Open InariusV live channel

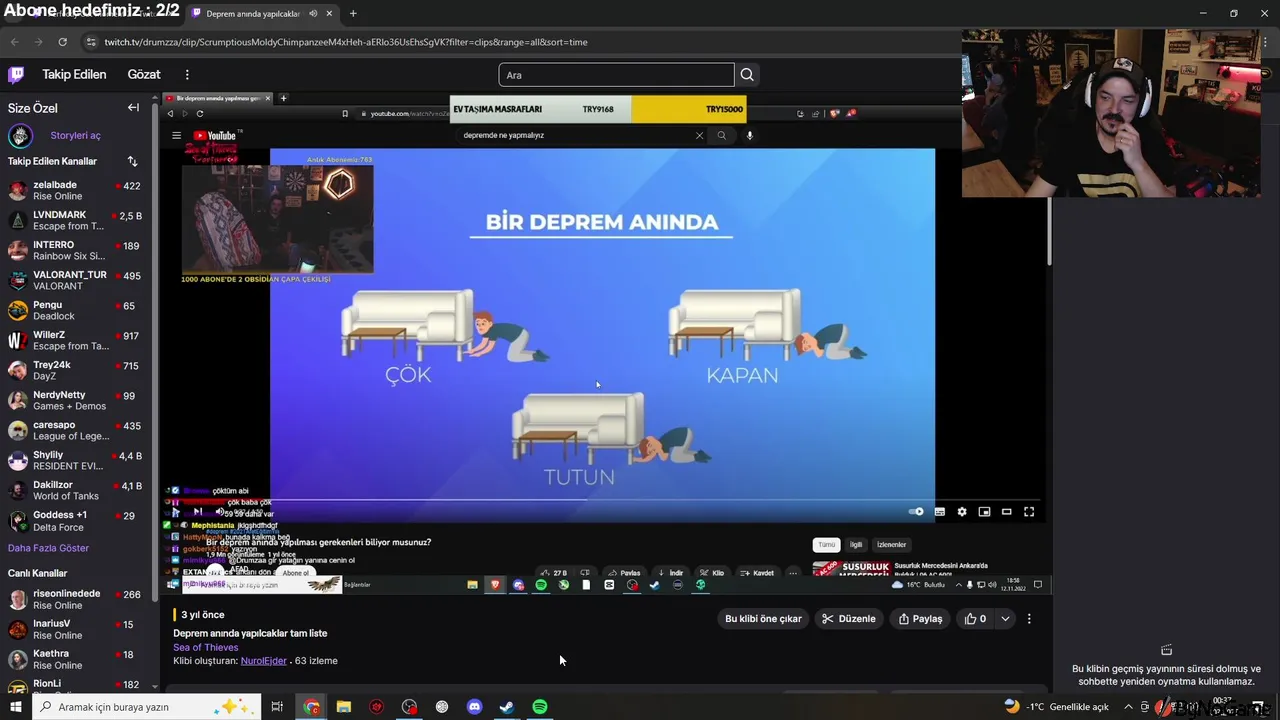(x=76, y=629)
